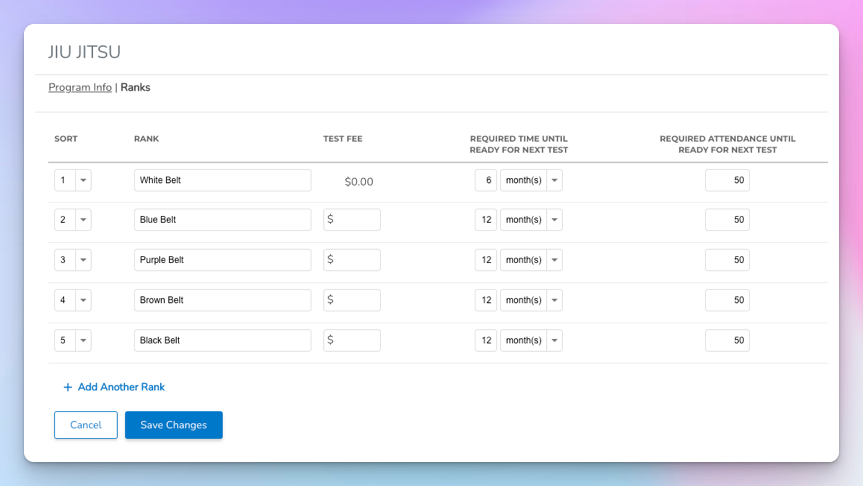Edit the Black Belt rank name field
Screen dimensions: 863x486
222,340
